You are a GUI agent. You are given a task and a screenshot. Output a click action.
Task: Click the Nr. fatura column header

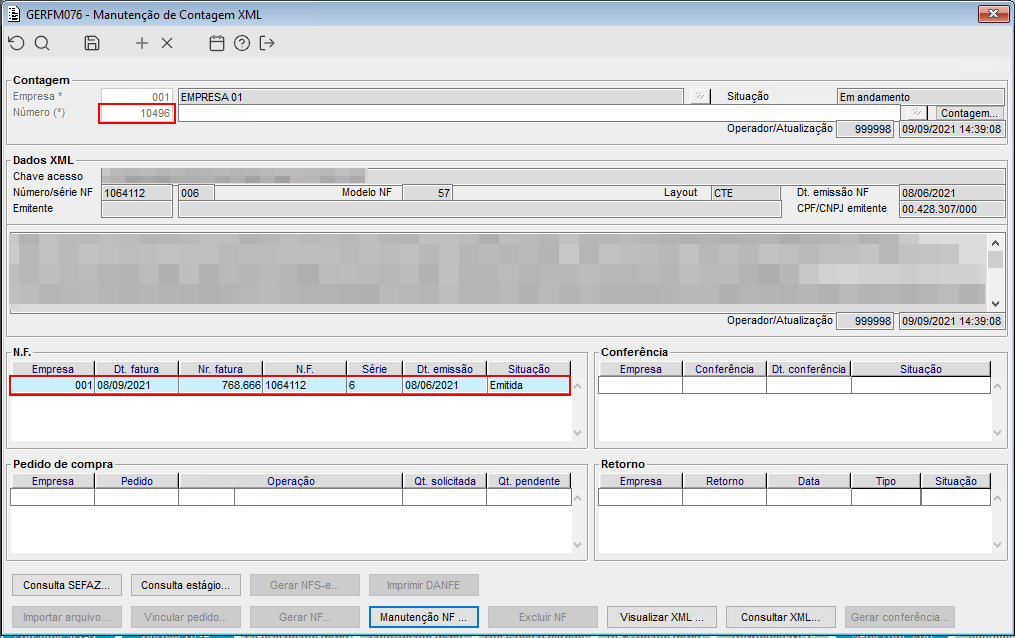tap(221, 369)
